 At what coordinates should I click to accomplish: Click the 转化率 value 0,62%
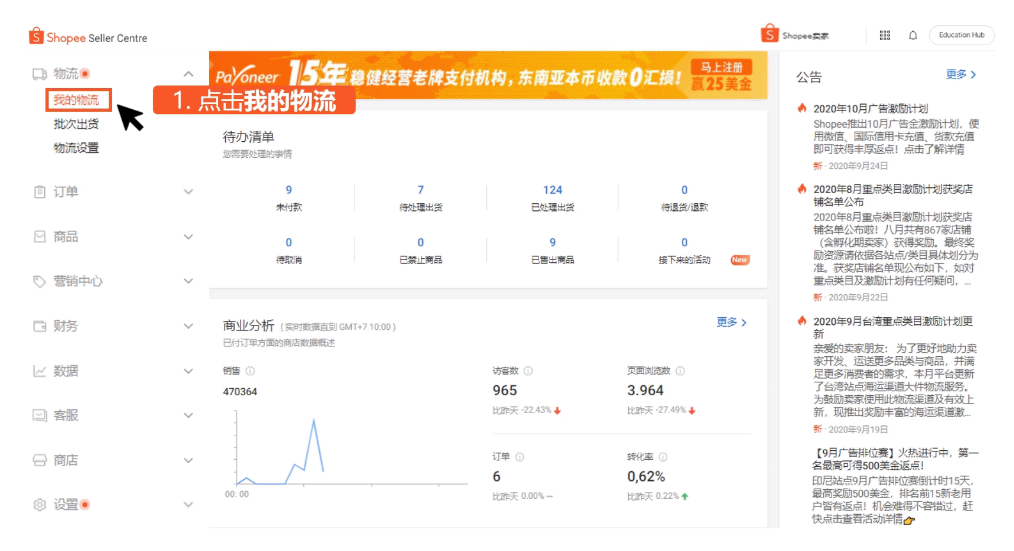coord(646,477)
